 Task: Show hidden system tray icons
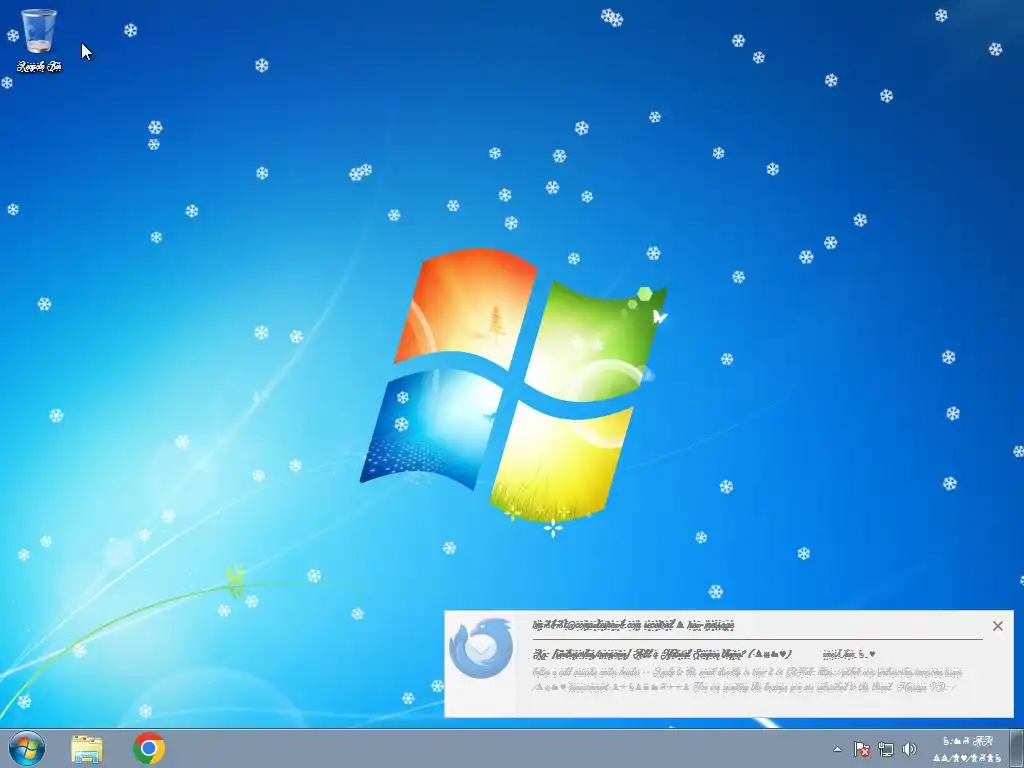[838, 749]
